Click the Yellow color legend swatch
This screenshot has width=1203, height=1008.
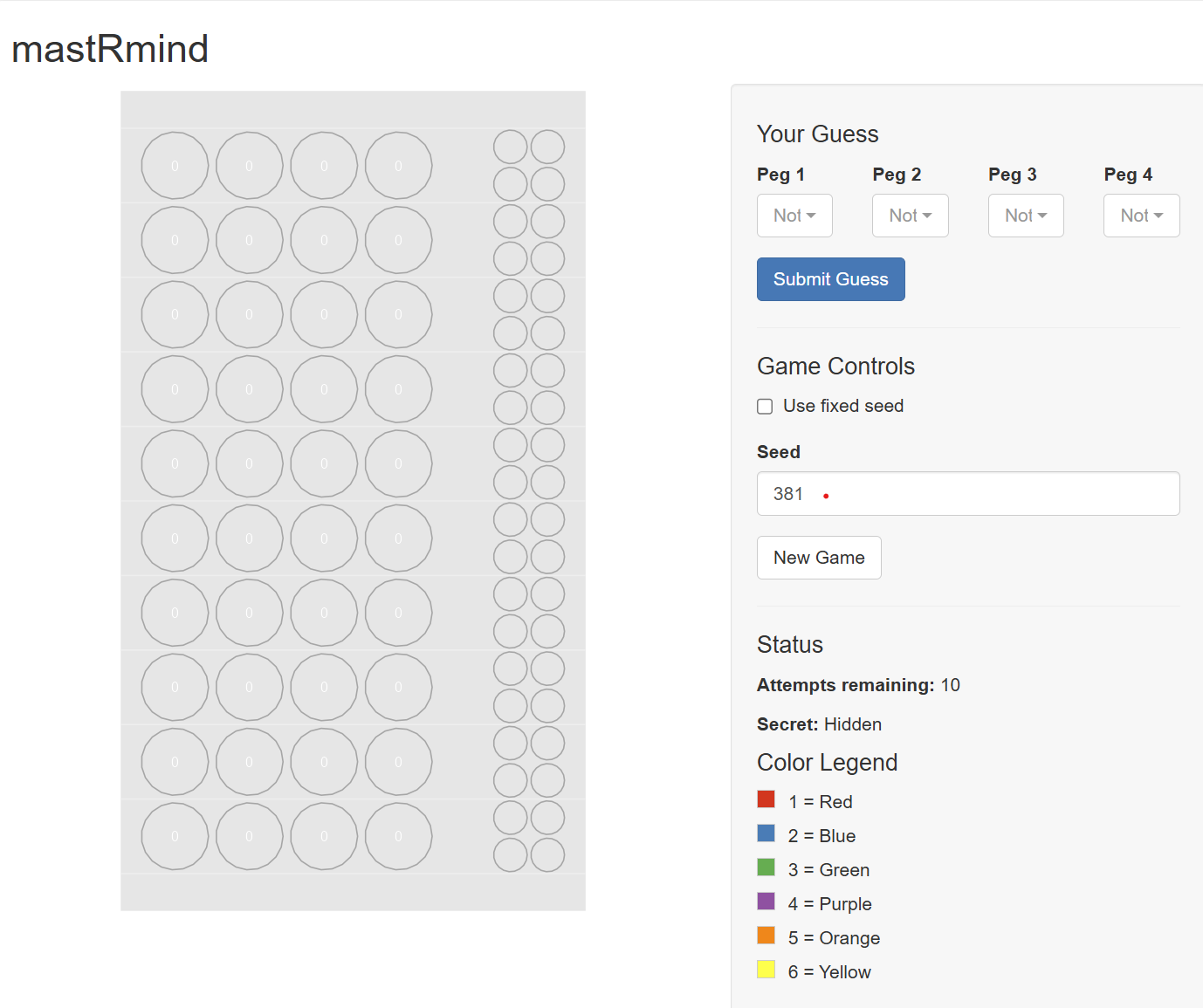point(766,970)
